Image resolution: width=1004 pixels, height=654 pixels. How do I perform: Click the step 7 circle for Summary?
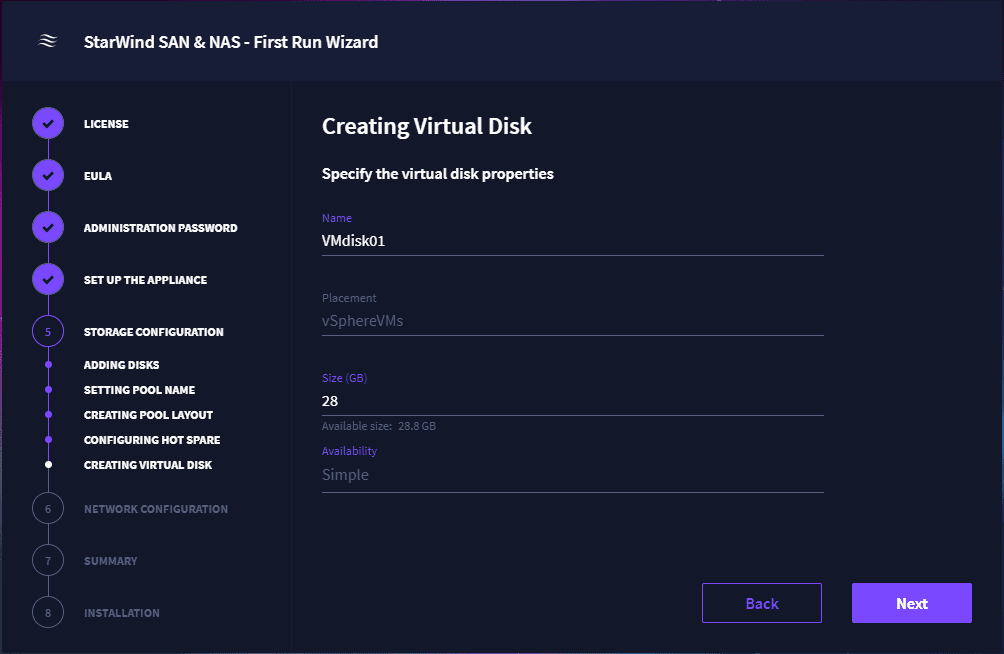point(47,560)
